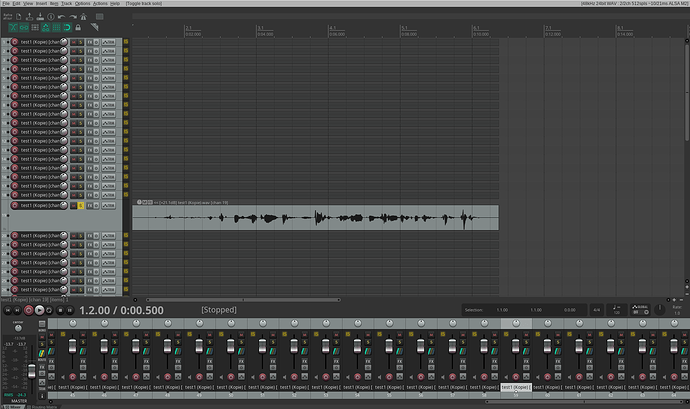Screen dimensions: 690x409
Task: Open the envelope/trim button on track 1
Action: (108, 42)
